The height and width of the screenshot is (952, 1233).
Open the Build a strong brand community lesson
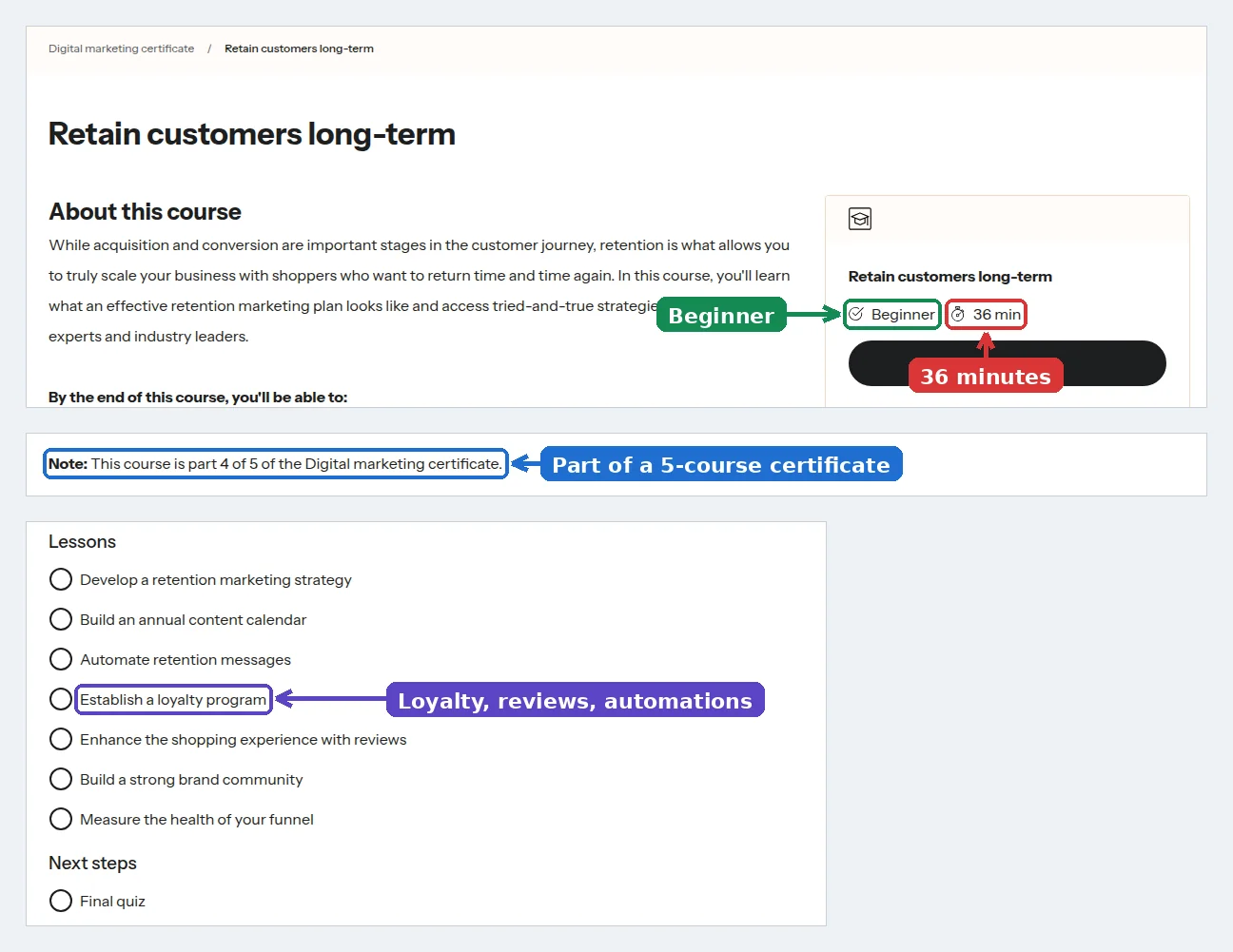coord(191,780)
